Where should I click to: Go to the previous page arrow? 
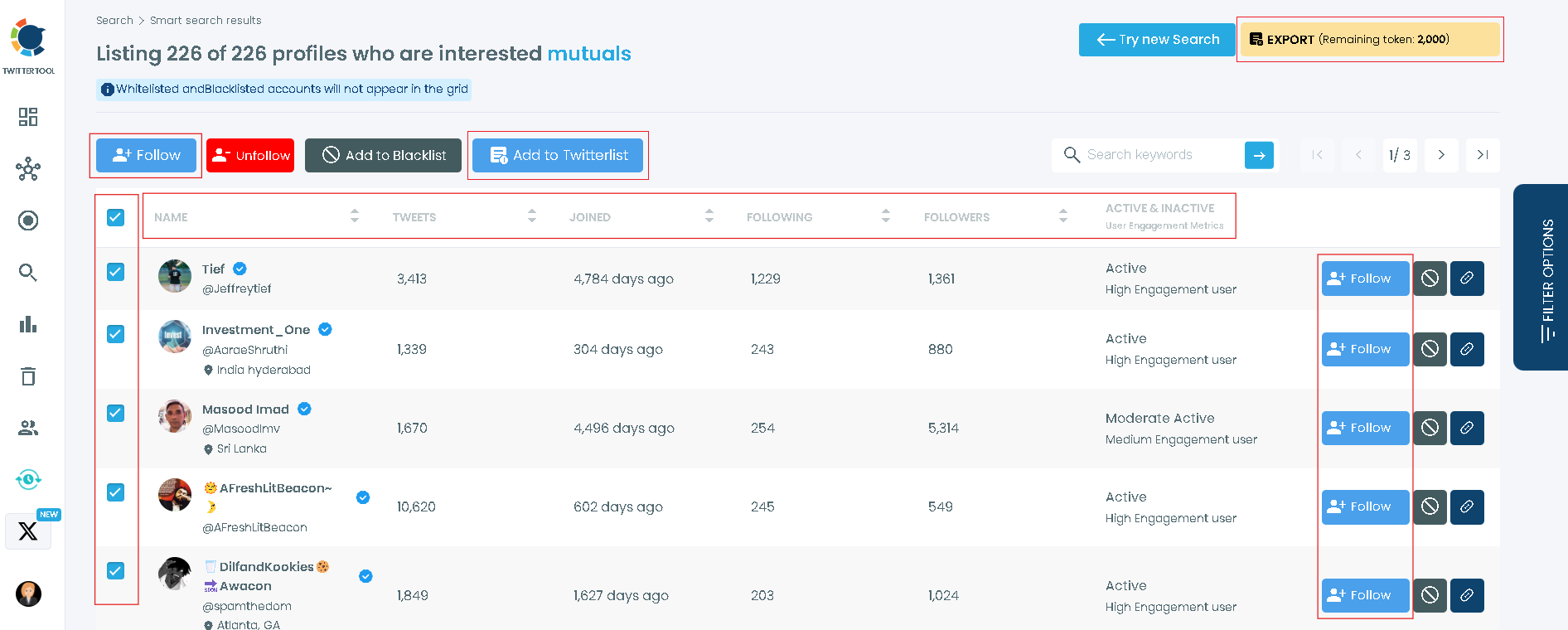[1358, 155]
